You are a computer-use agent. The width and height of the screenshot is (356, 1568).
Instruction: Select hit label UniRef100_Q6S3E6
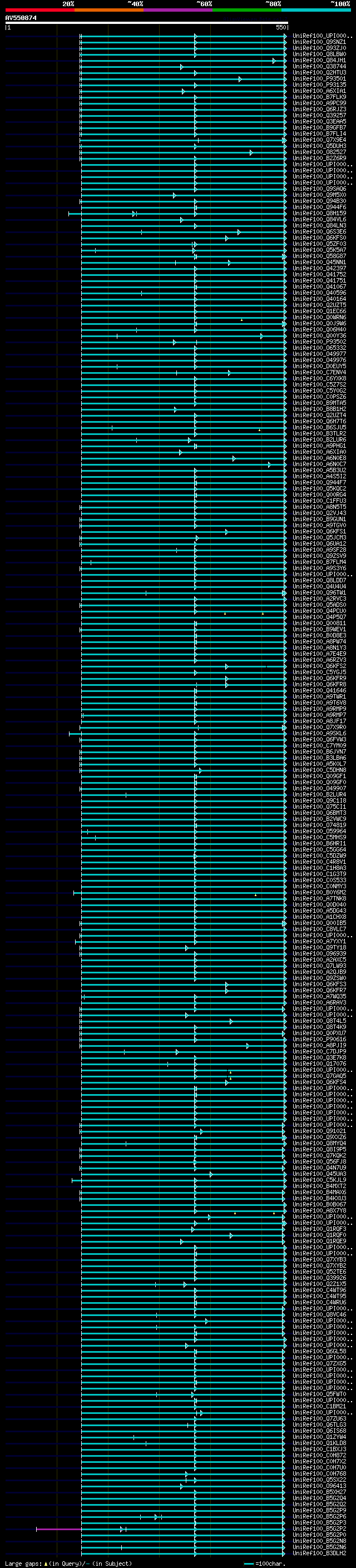coord(319,231)
